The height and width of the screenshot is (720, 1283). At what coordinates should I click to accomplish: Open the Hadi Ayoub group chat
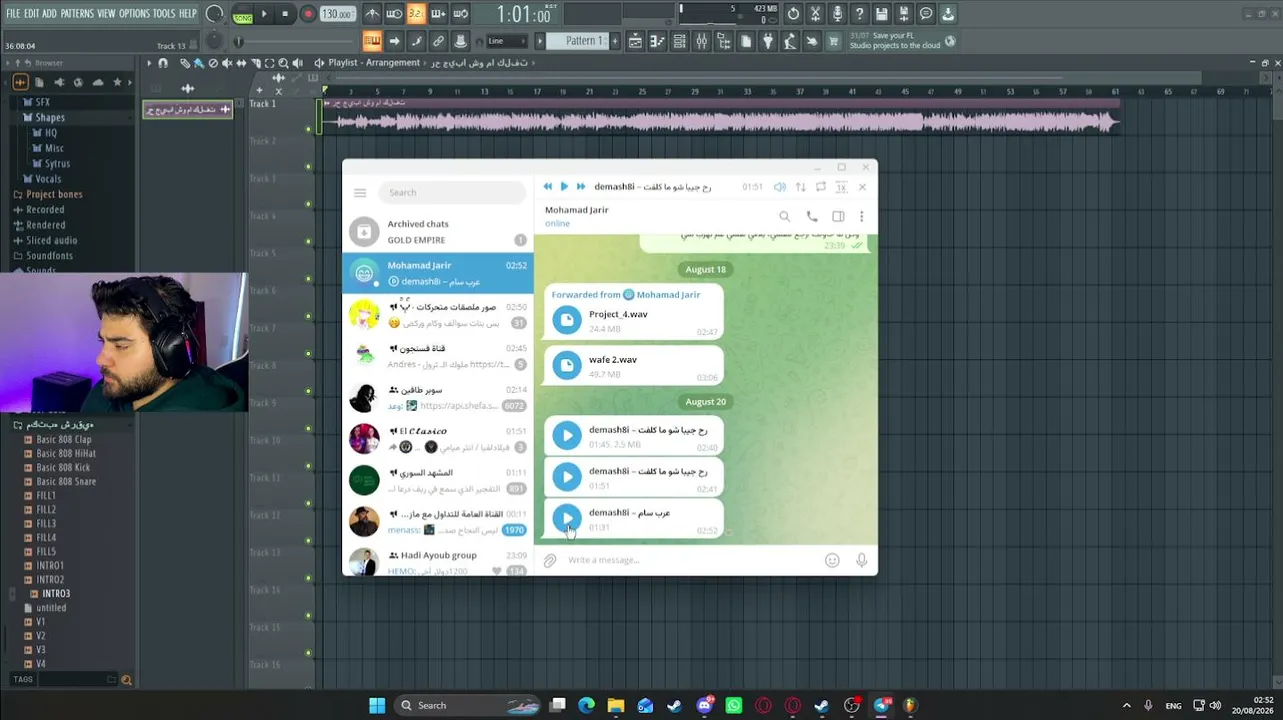tap(438, 562)
